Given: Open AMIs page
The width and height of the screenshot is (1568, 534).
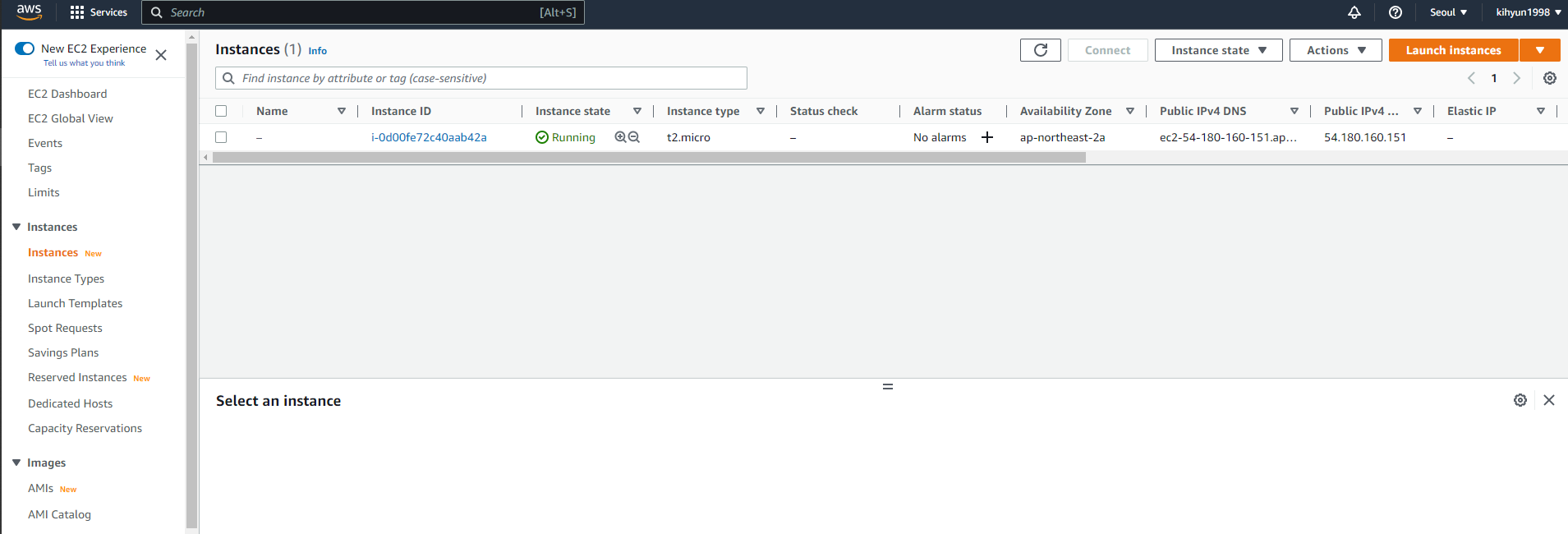Looking at the screenshot, I should [40, 488].
